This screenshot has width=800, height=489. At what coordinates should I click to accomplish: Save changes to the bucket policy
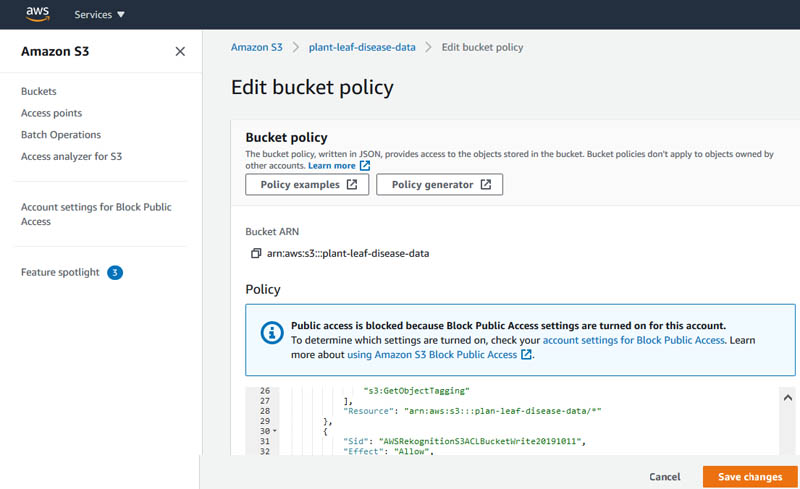tap(750, 477)
